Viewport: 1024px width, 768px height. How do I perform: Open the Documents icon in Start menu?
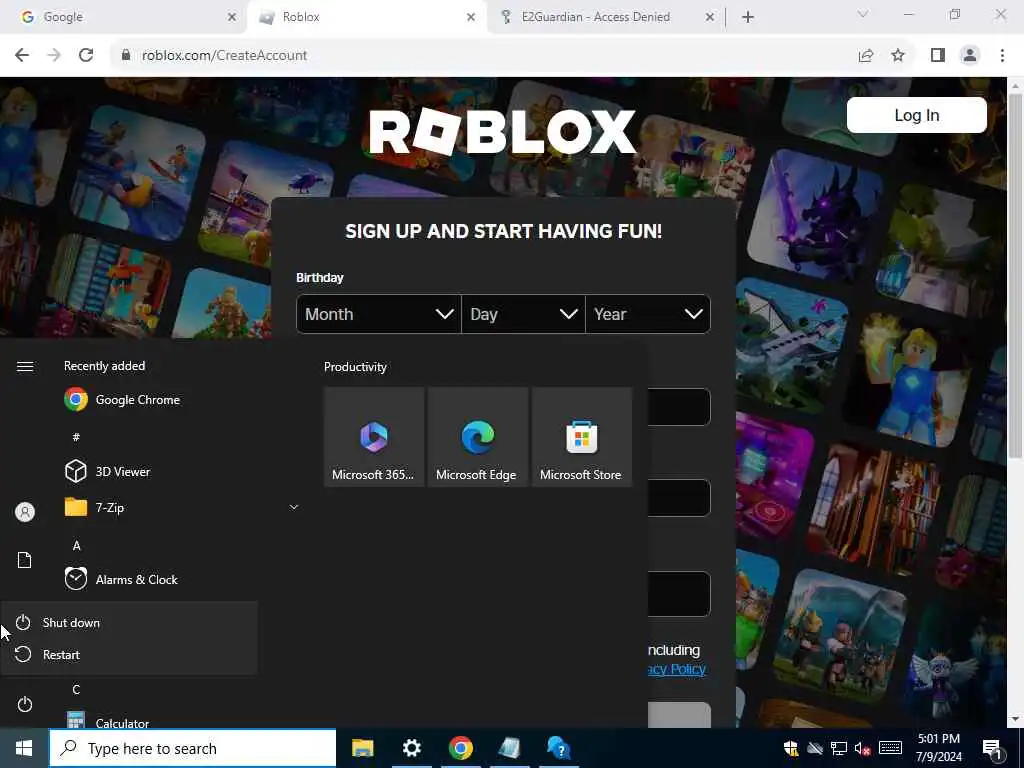click(25, 560)
